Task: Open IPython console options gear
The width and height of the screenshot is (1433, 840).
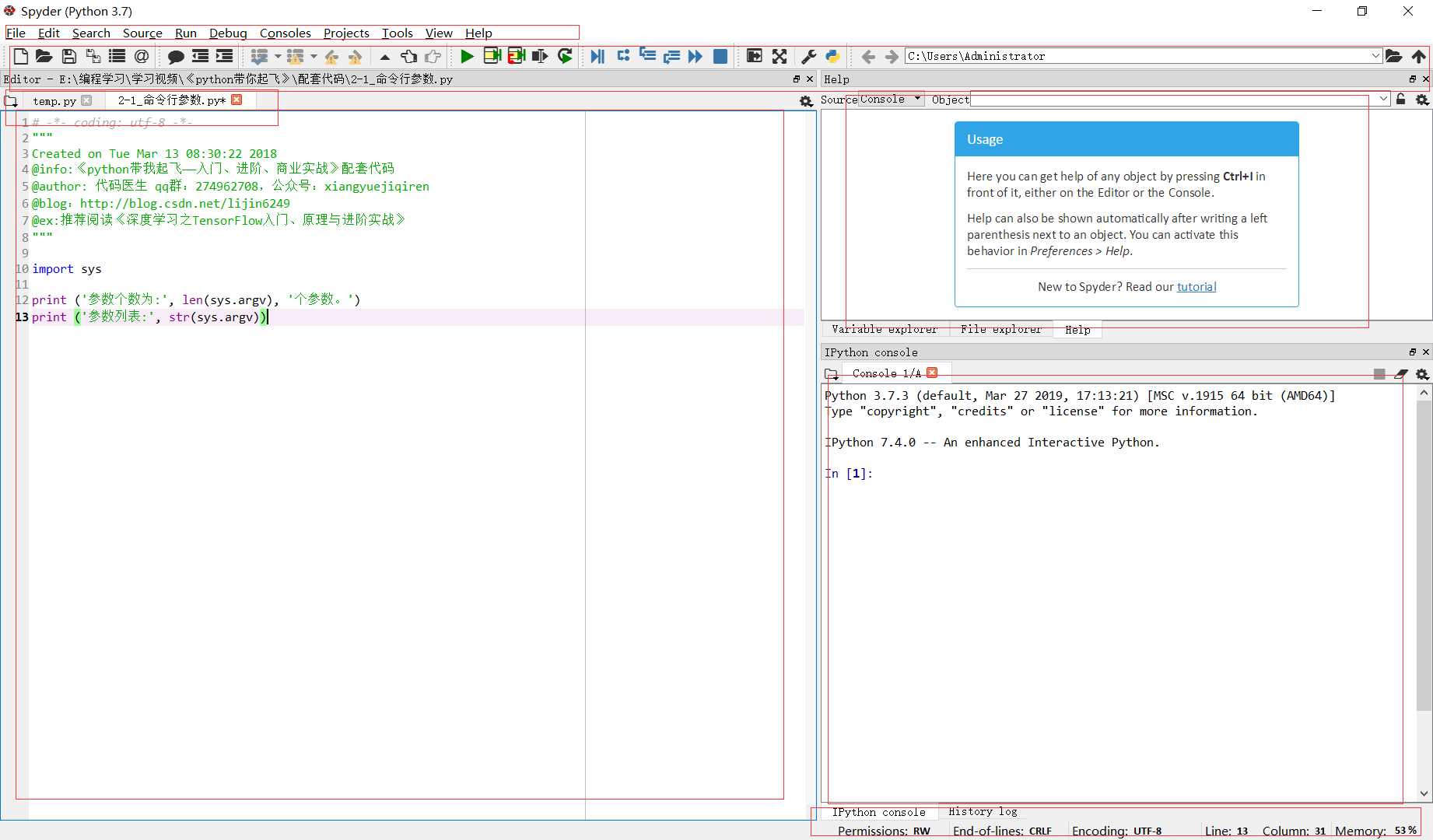Action: coord(1422,374)
